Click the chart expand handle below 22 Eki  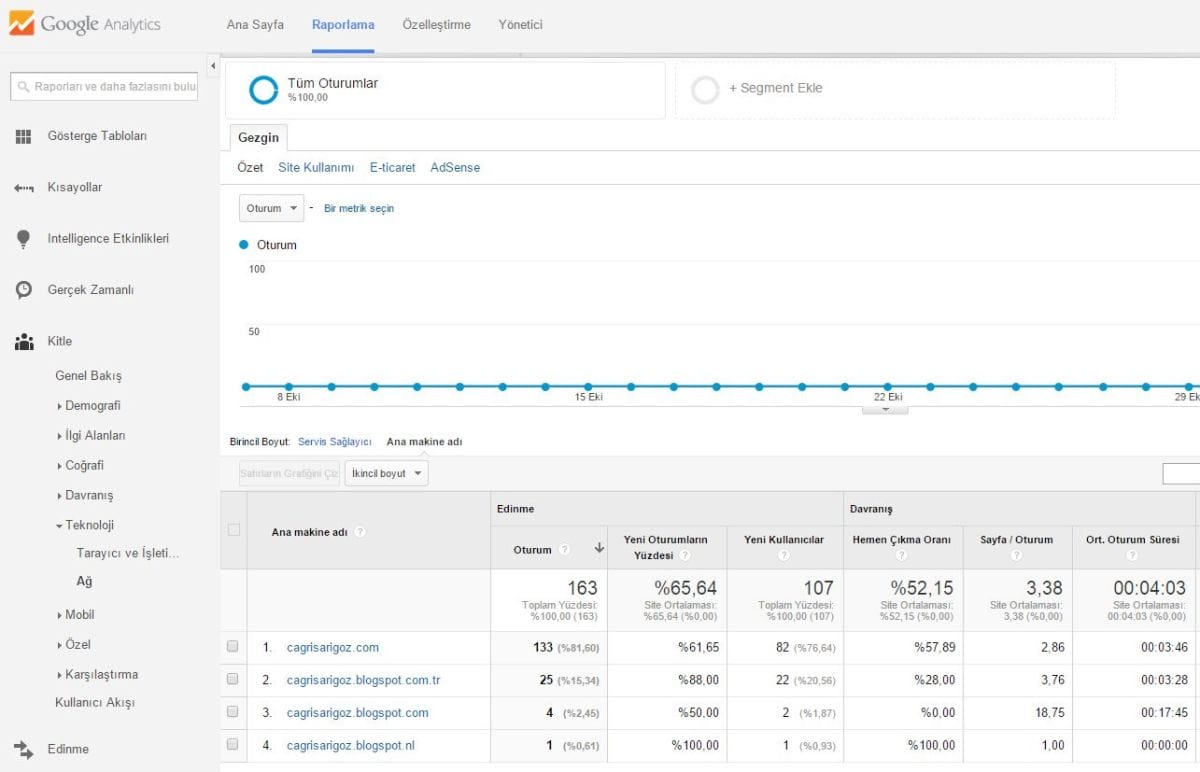(x=885, y=409)
